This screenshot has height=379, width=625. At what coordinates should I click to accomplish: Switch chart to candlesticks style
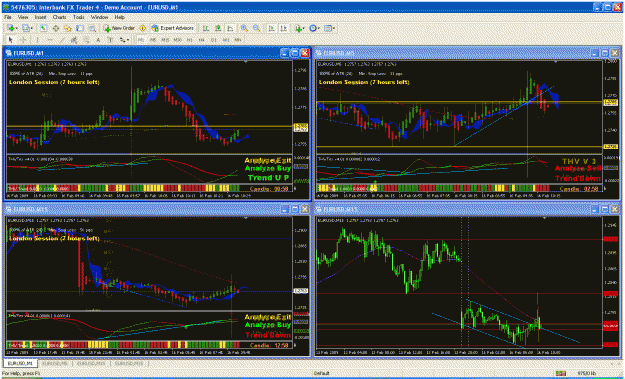click(x=218, y=28)
